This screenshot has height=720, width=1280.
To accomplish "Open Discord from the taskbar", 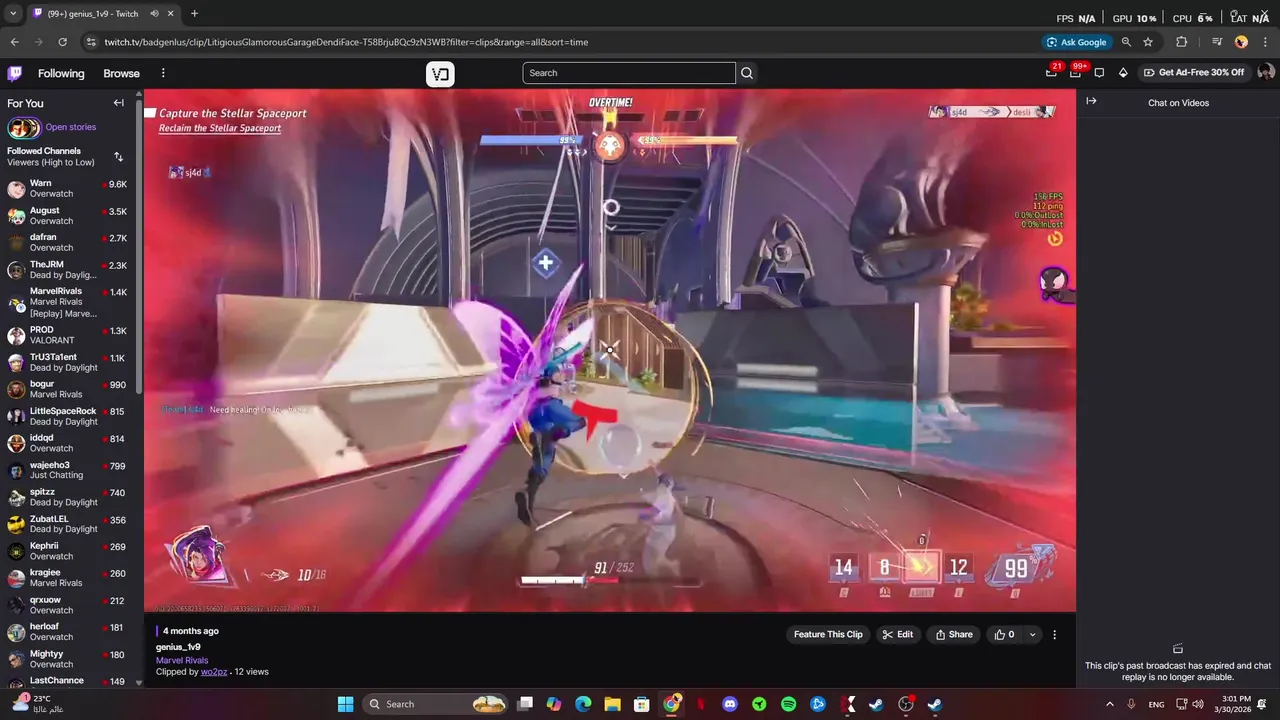I will pyautogui.click(x=730, y=704).
